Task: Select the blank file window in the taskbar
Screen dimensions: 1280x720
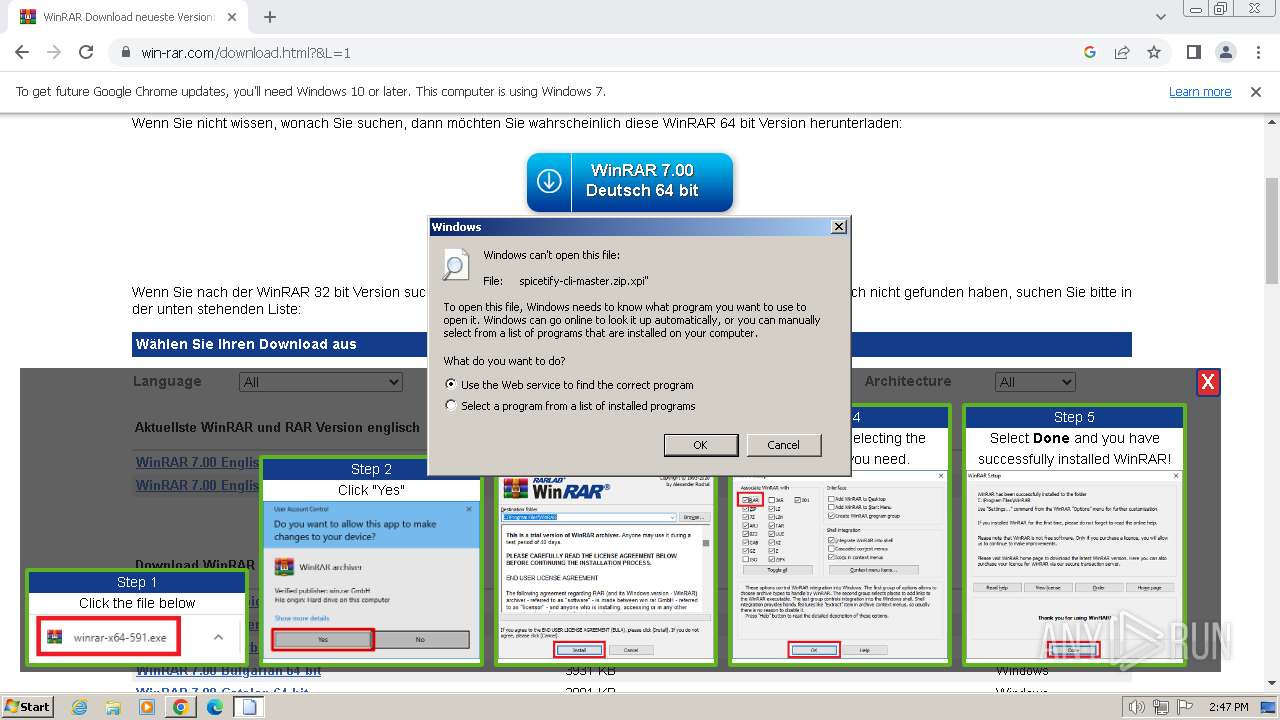Action: coord(248,707)
